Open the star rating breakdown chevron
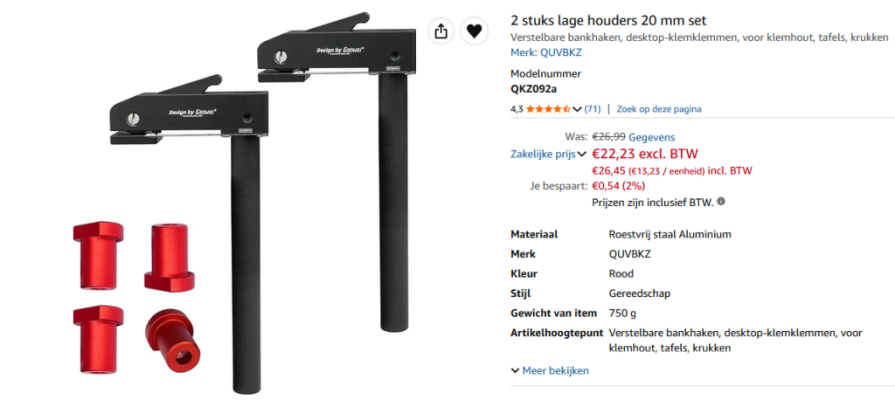This screenshot has height=400, width=895. [x=577, y=109]
